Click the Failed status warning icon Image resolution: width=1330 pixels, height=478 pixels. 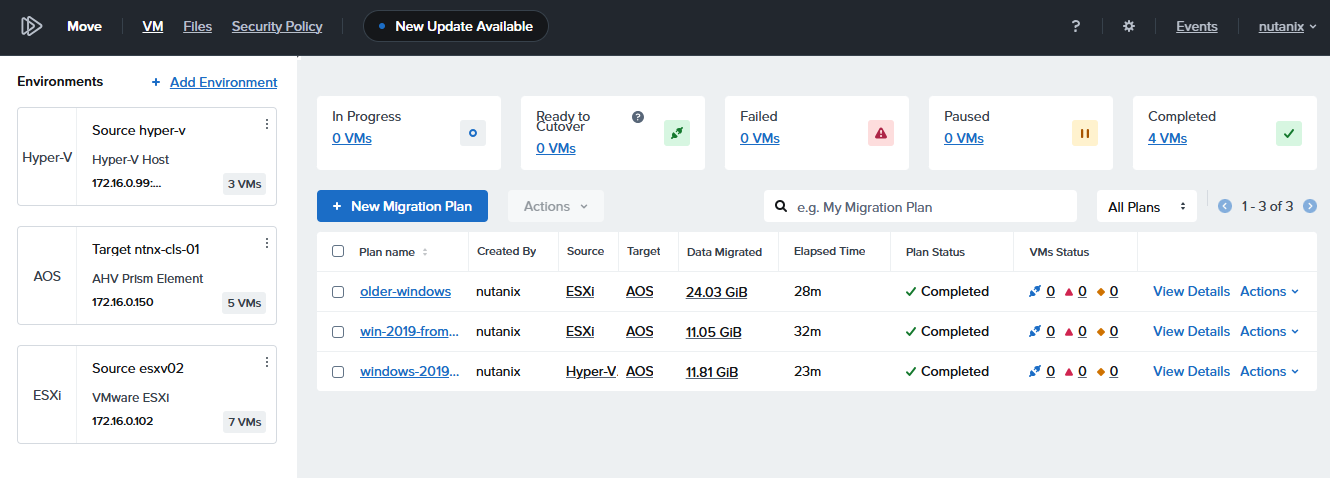point(881,133)
